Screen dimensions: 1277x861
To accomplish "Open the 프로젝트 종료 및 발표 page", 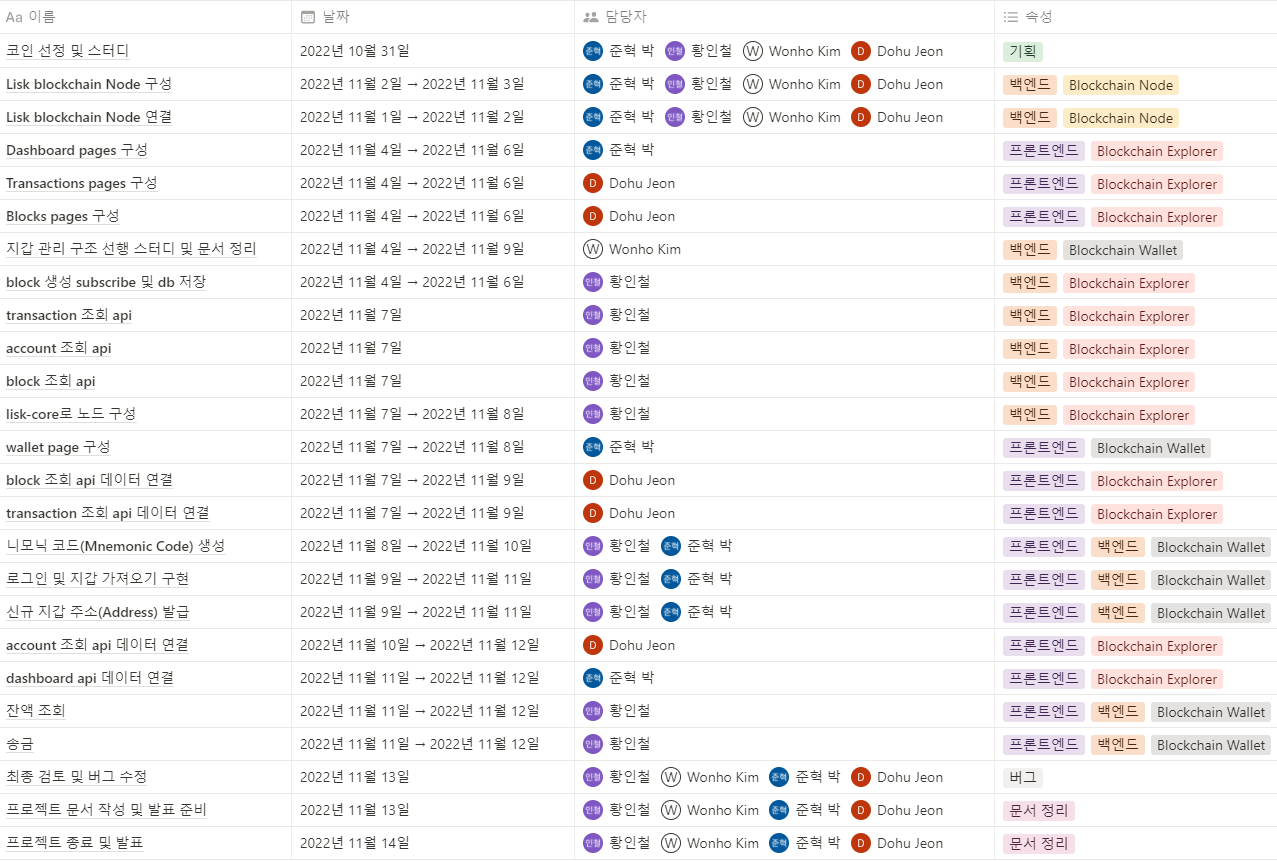I will [75, 843].
